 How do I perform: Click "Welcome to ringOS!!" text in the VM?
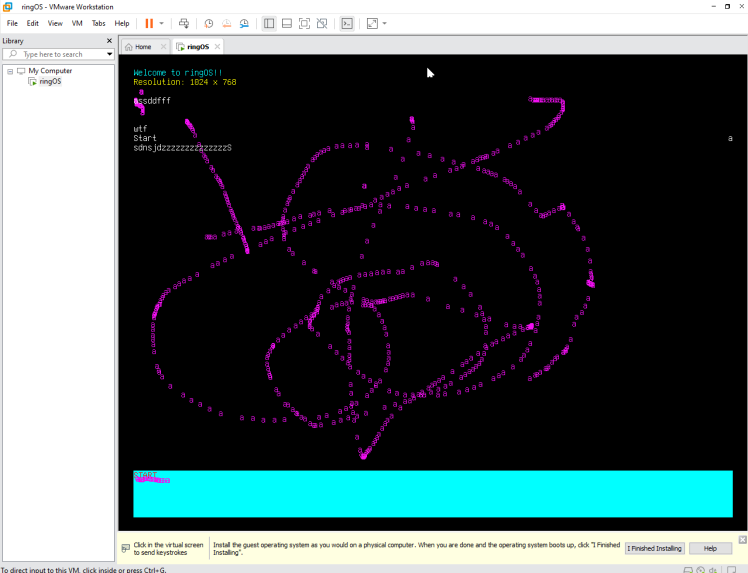(178, 73)
